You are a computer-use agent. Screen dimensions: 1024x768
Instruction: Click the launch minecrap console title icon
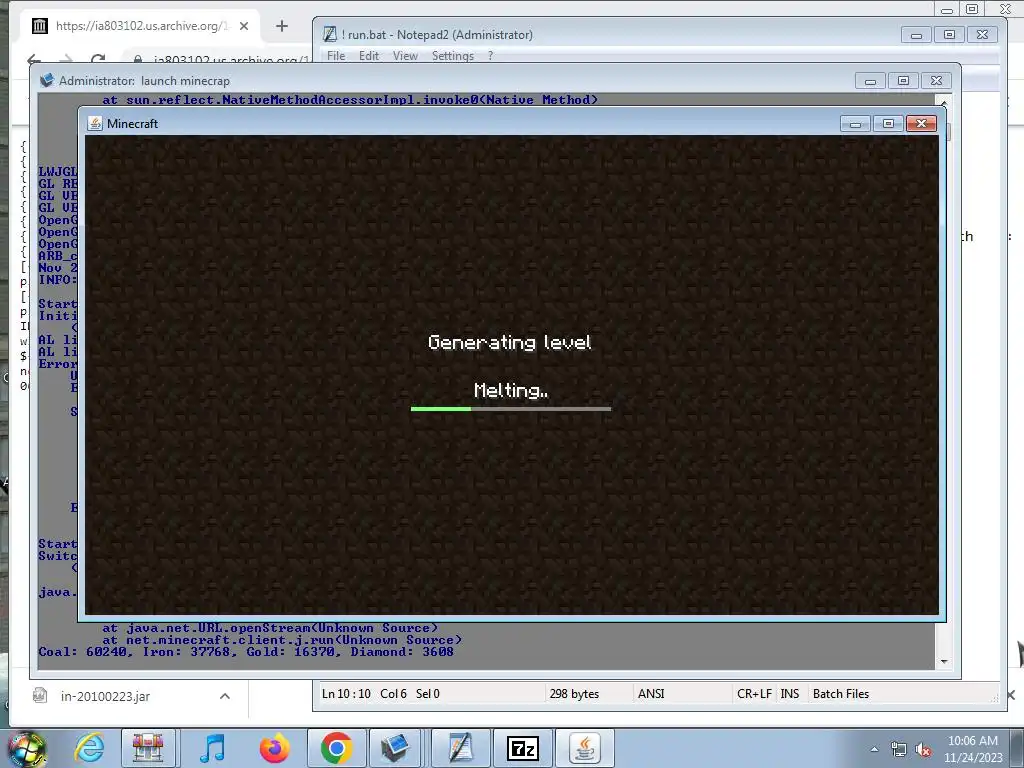(x=46, y=80)
